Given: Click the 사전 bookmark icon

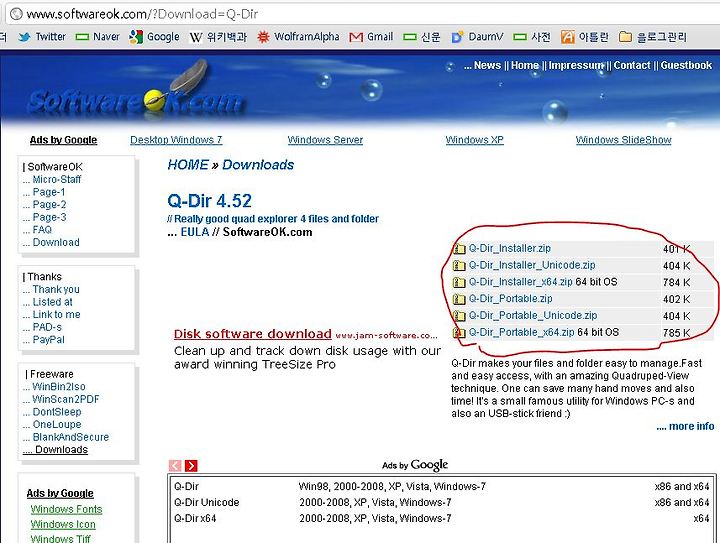Looking at the screenshot, I should (520, 37).
